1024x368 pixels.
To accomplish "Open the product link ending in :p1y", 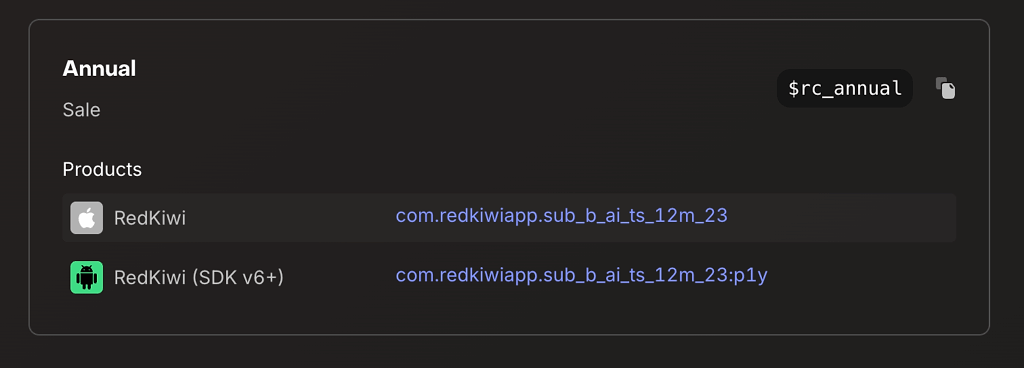I will [x=581, y=276].
